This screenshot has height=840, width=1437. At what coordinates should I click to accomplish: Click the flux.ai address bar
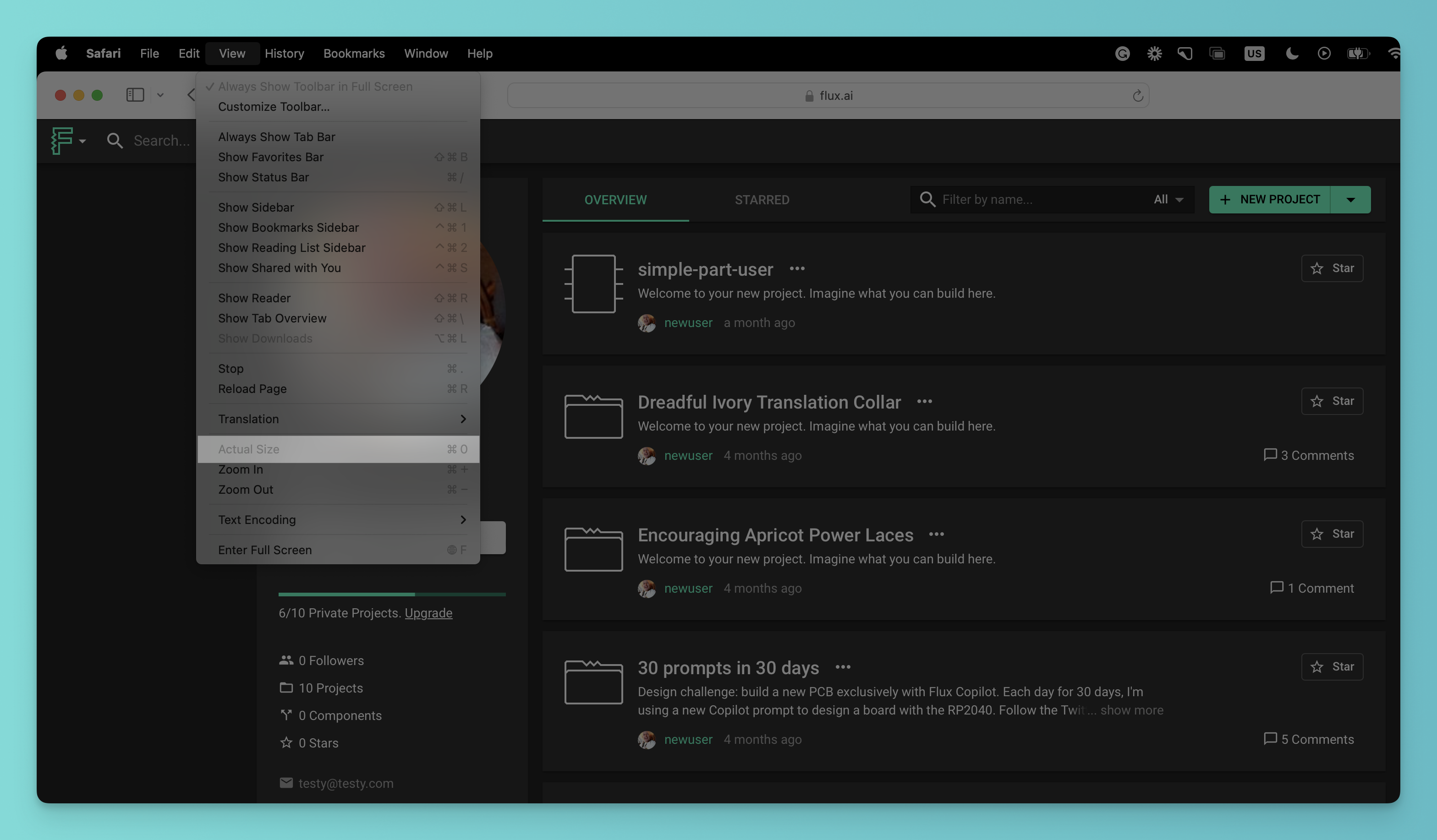(x=828, y=95)
